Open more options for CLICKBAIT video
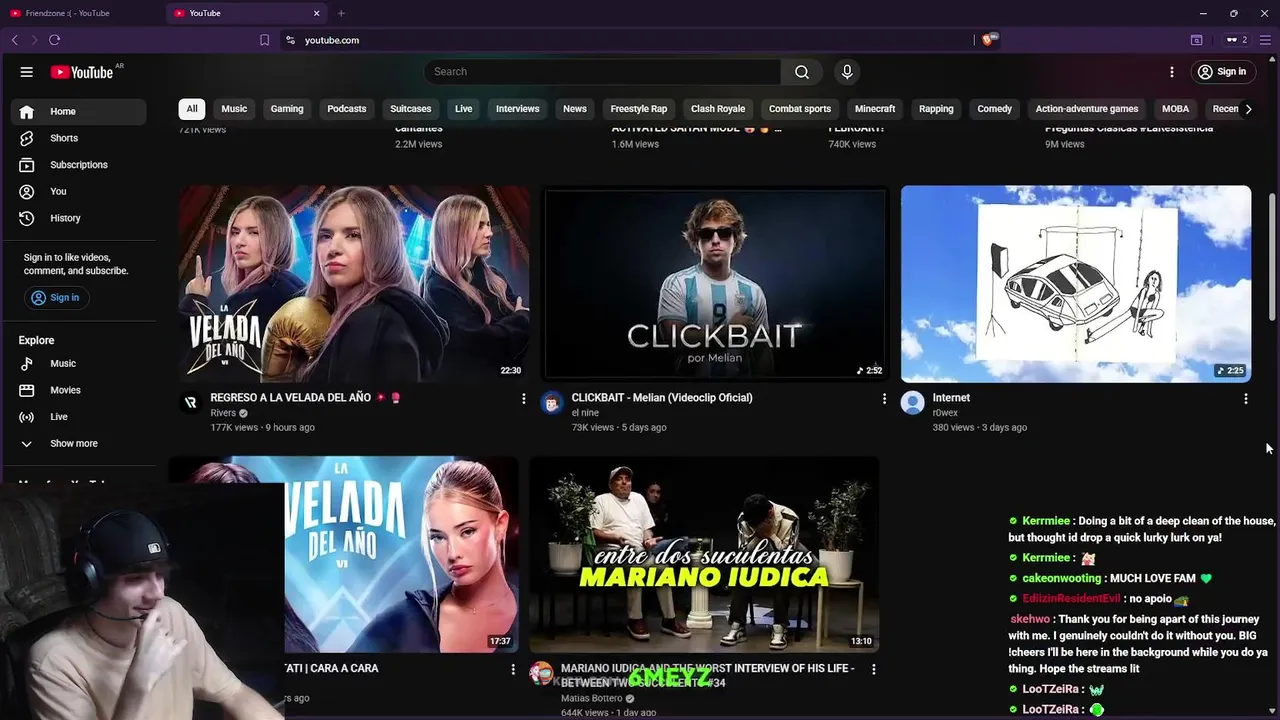The image size is (1280, 720). [x=884, y=399]
